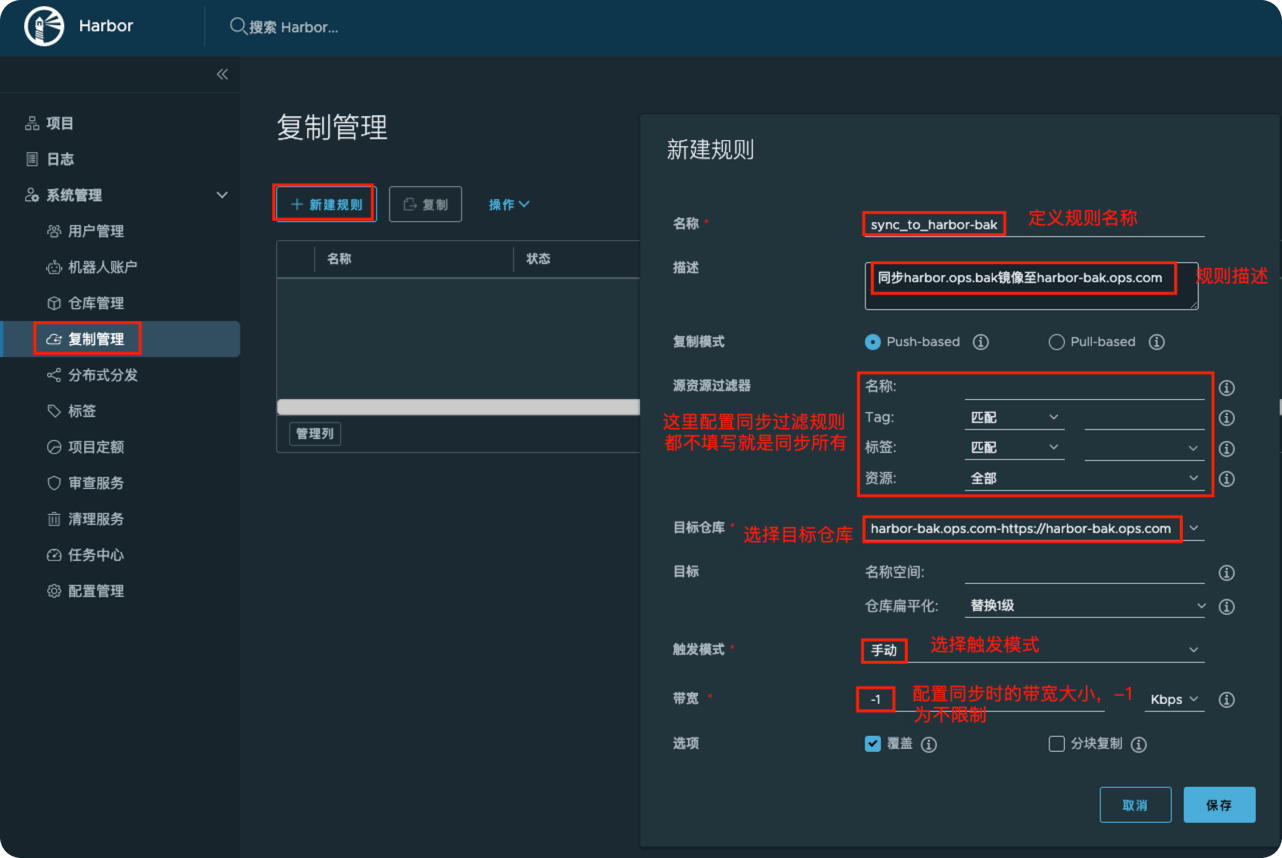
Task: Select Push-based replication mode
Action: click(873, 342)
